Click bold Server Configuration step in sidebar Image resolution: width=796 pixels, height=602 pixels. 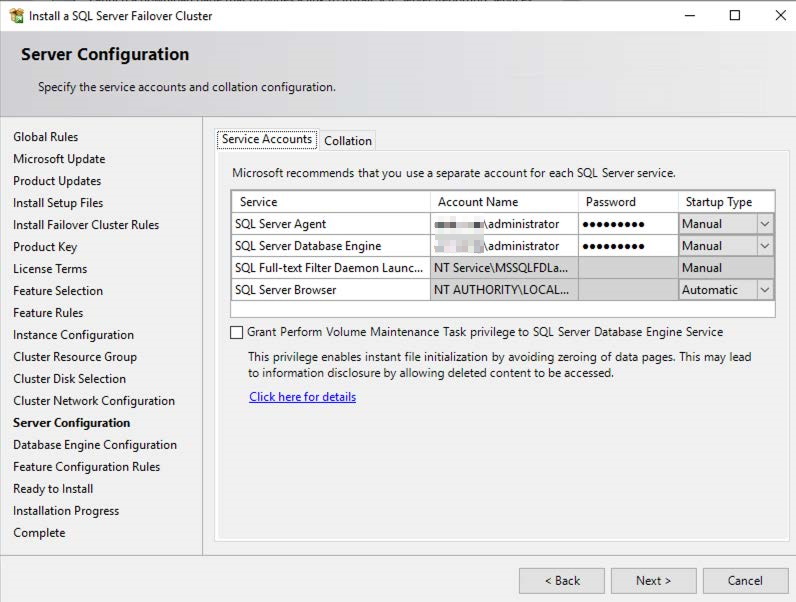[x=72, y=423]
